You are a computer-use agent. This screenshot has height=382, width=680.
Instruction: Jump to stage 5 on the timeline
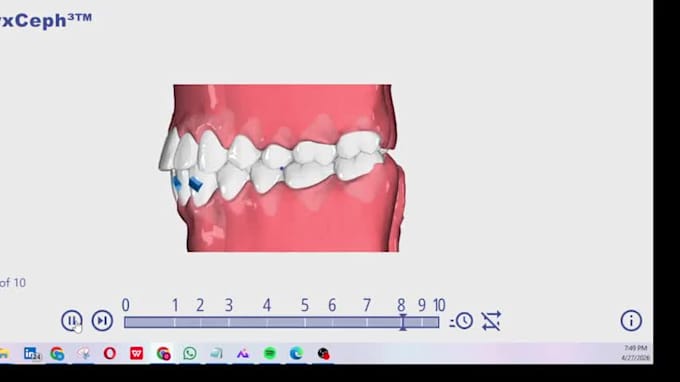point(305,306)
